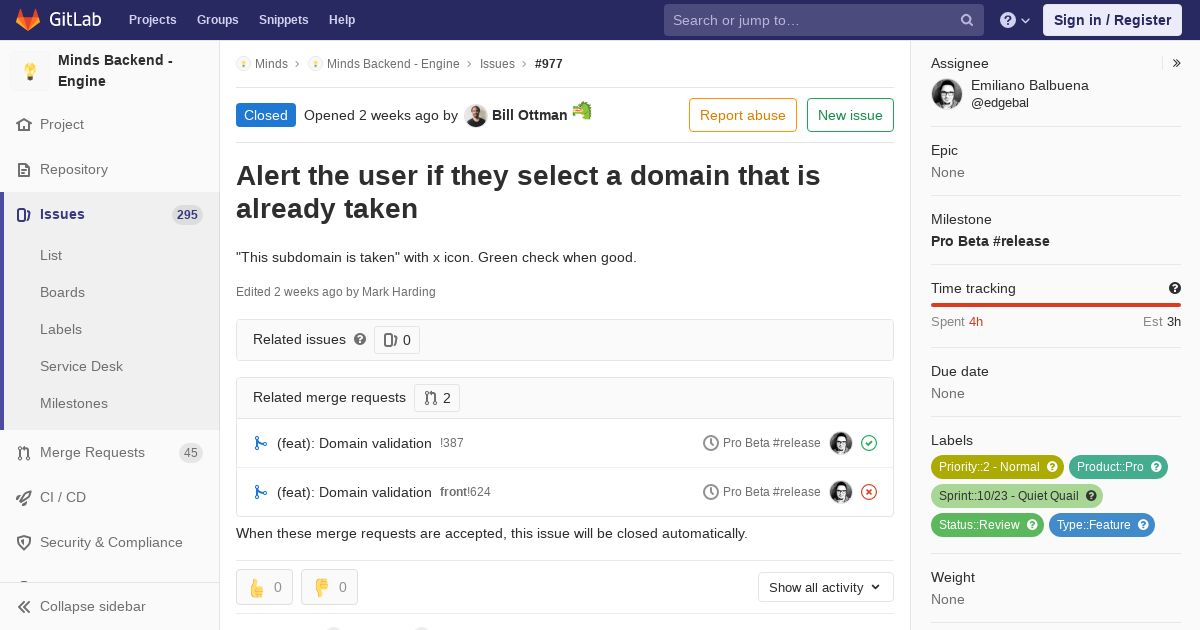The height and width of the screenshot is (630, 1200).
Task: Open the Help dropdown in navbar
Action: point(1015,20)
